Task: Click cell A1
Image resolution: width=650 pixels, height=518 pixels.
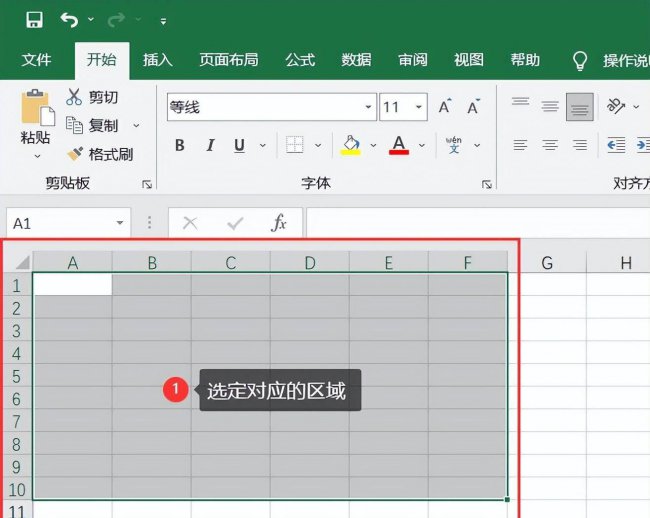Action: click(x=73, y=284)
